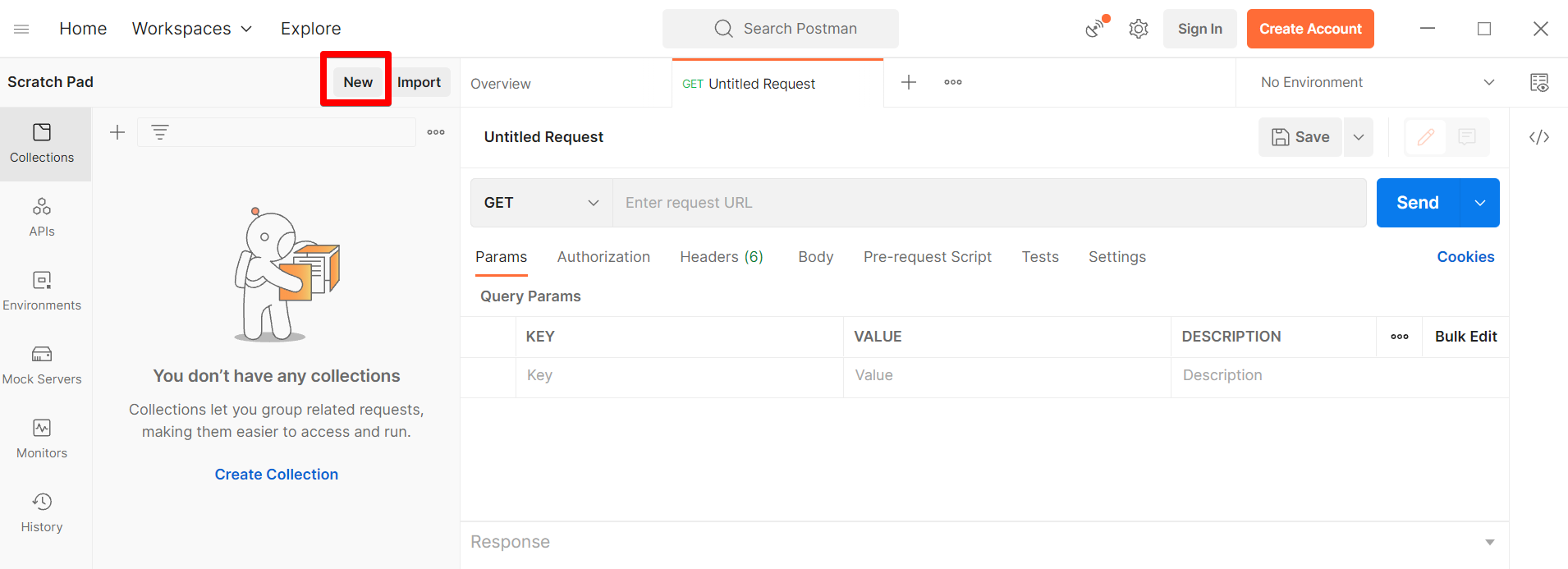Click the Query Params heading

coord(530,296)
